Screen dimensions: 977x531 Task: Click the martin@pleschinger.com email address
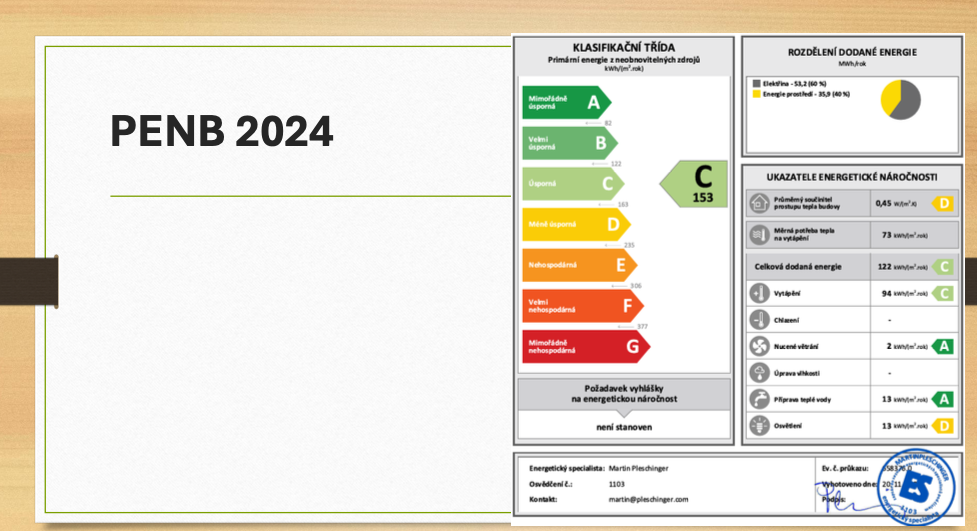(x=648, y=499)
